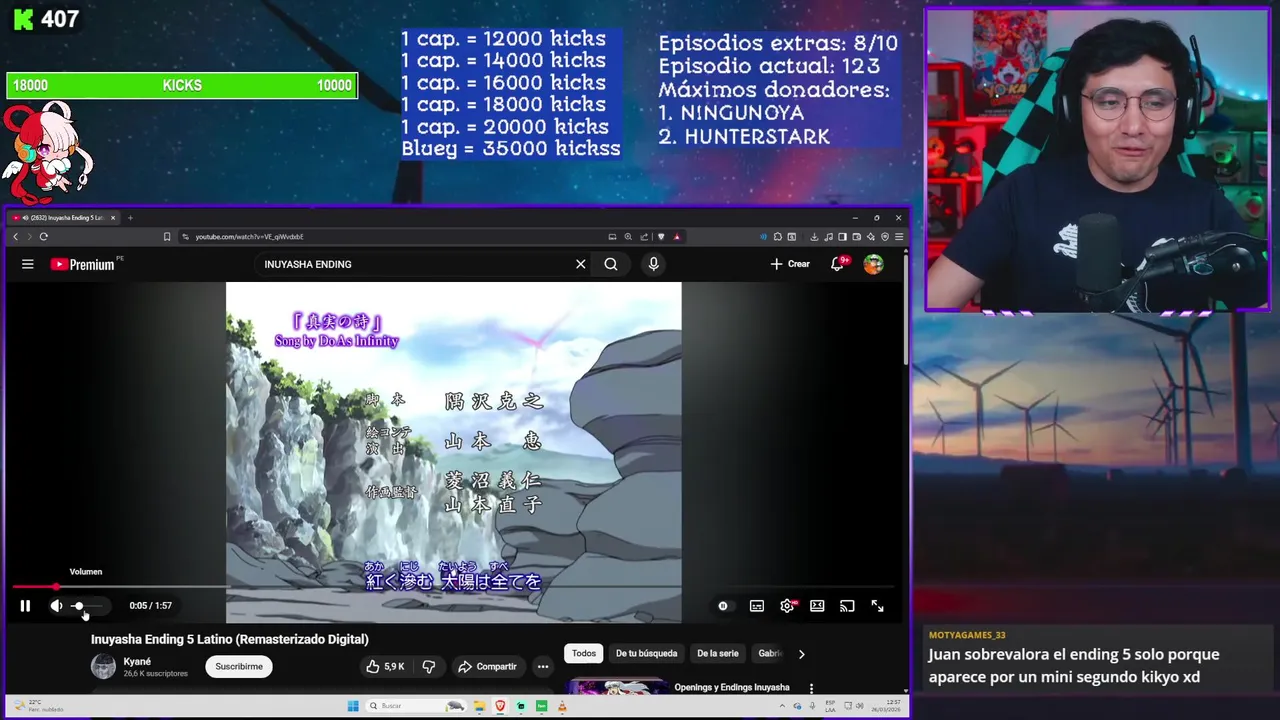Open the player settings gear

tap(788, 606)
